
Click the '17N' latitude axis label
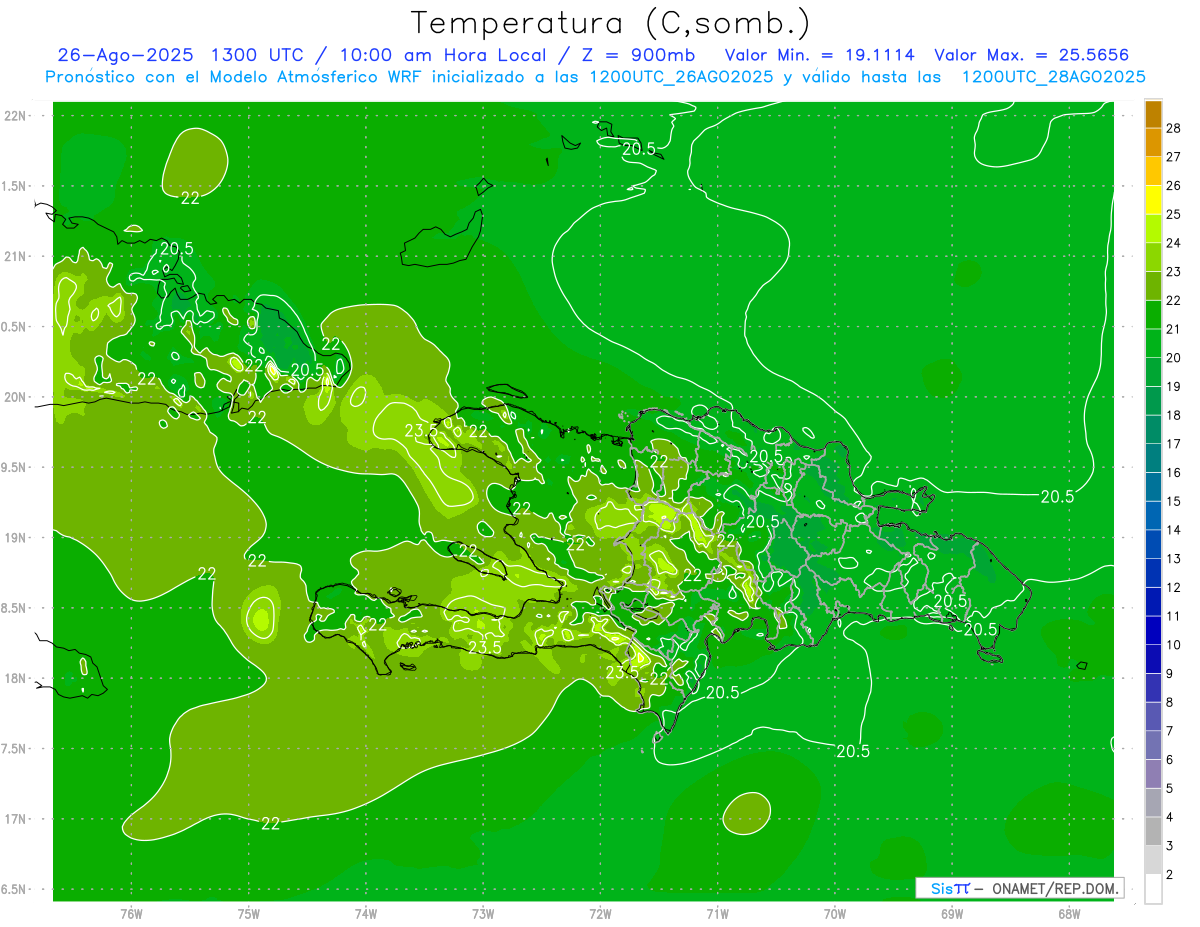pyautogui.click(x=15, y=819)
